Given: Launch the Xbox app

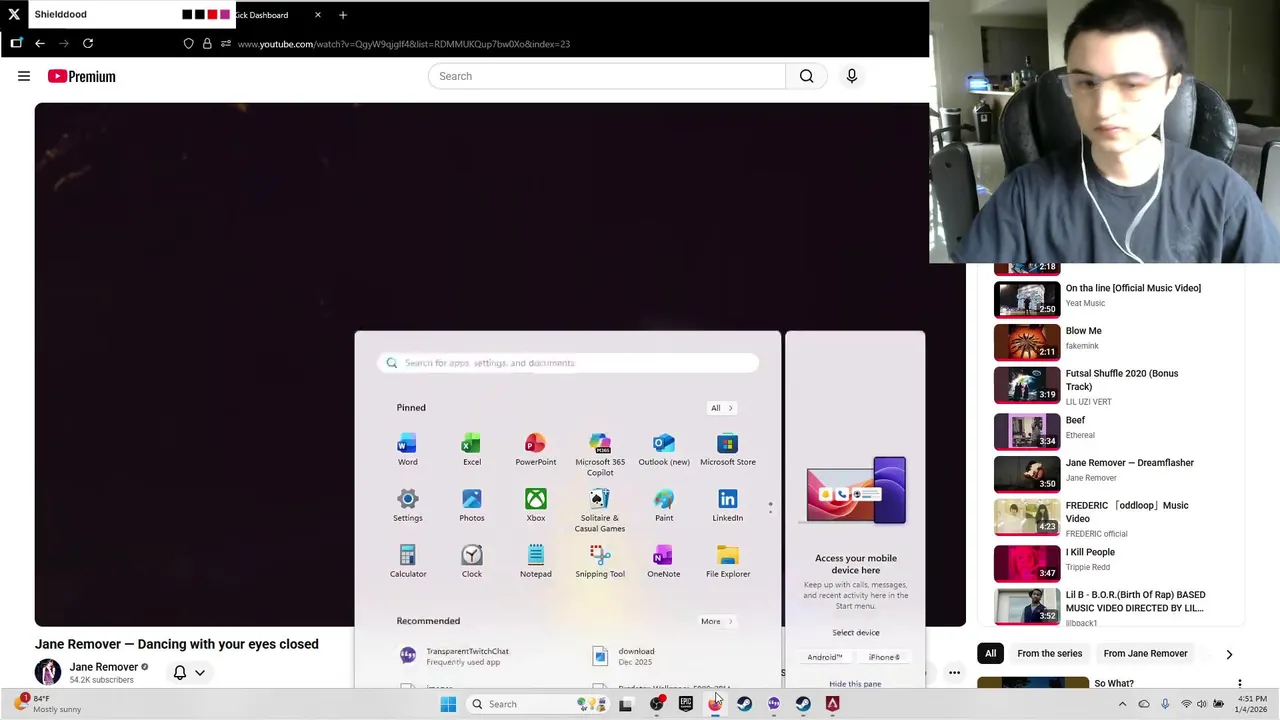Looking at the screenshot, I should (535, 506).
